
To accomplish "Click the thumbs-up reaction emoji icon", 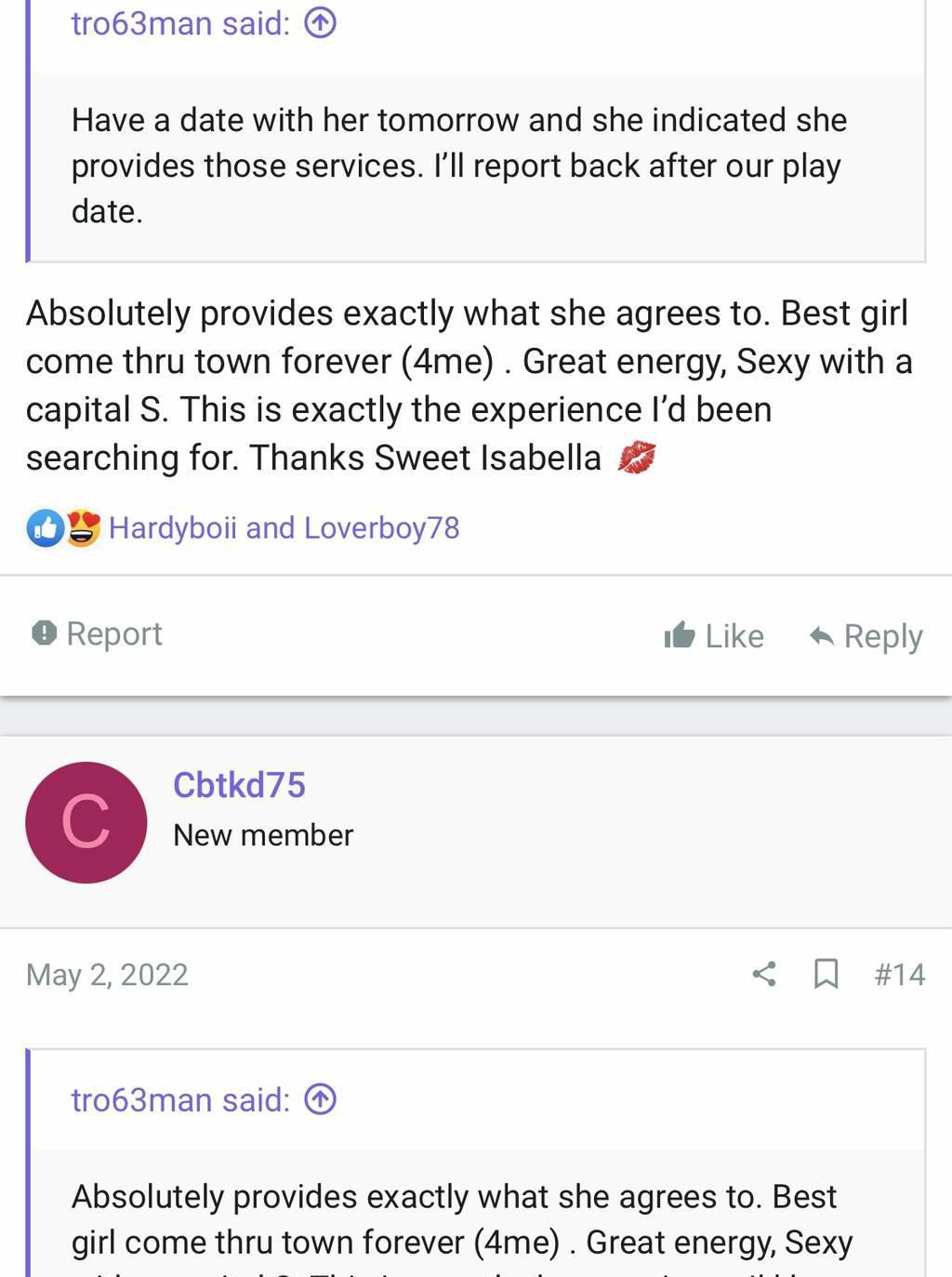I will click(x=45, y=528).
